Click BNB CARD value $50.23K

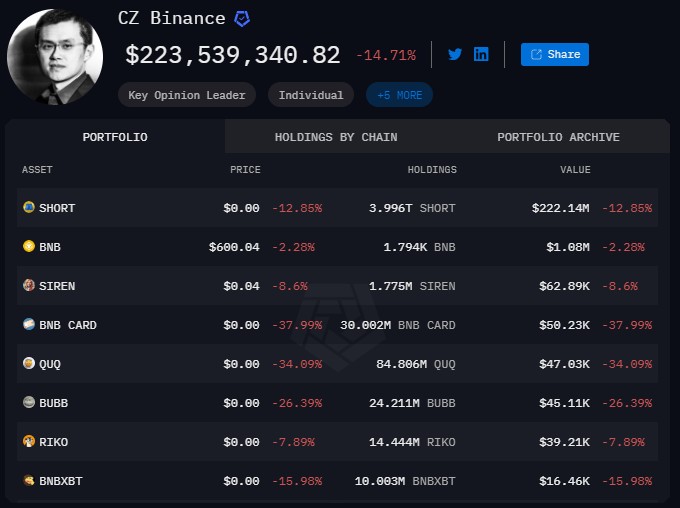[565, 325]
